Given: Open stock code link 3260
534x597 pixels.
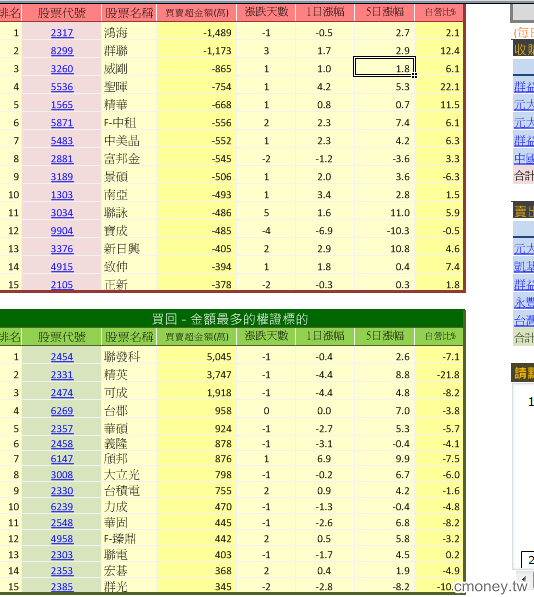Looking at the screenshot, I should pyautogui.click(x=62, y=69).
